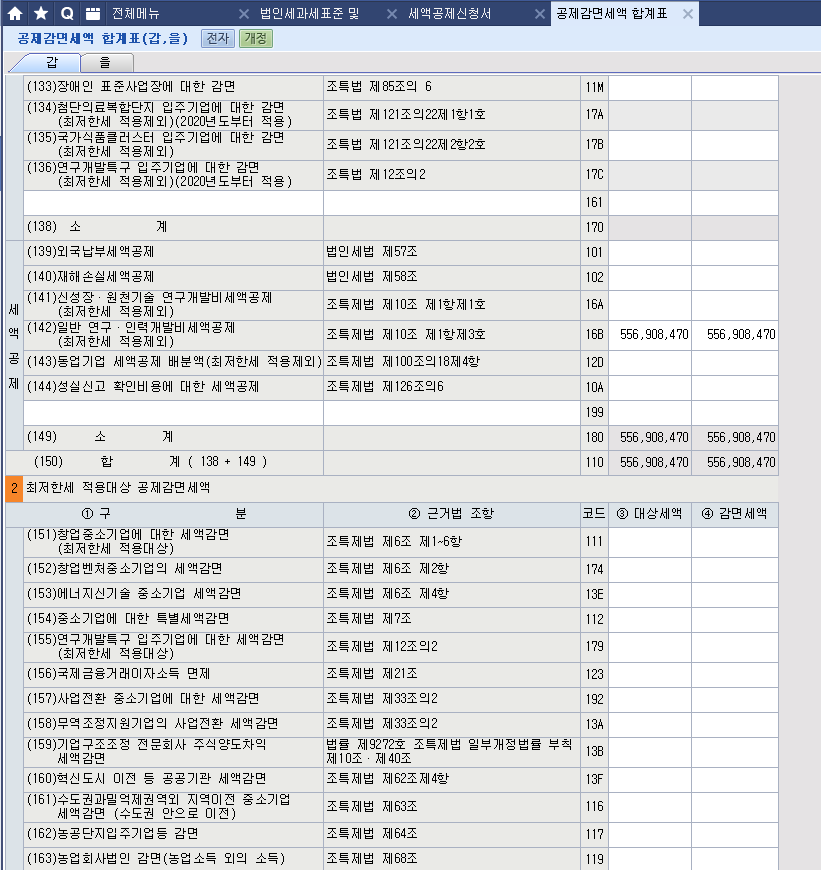Click 조특제법 제21조 cell
This screenshot has width=821, height=870.
[x=452, y=674]
